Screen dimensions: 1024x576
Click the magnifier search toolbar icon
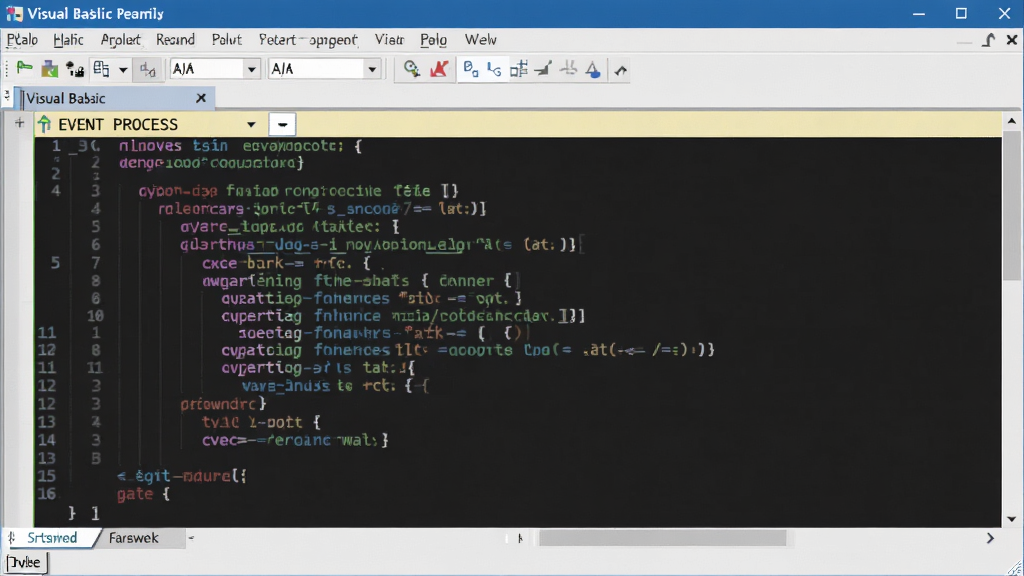tap(411, 69)
